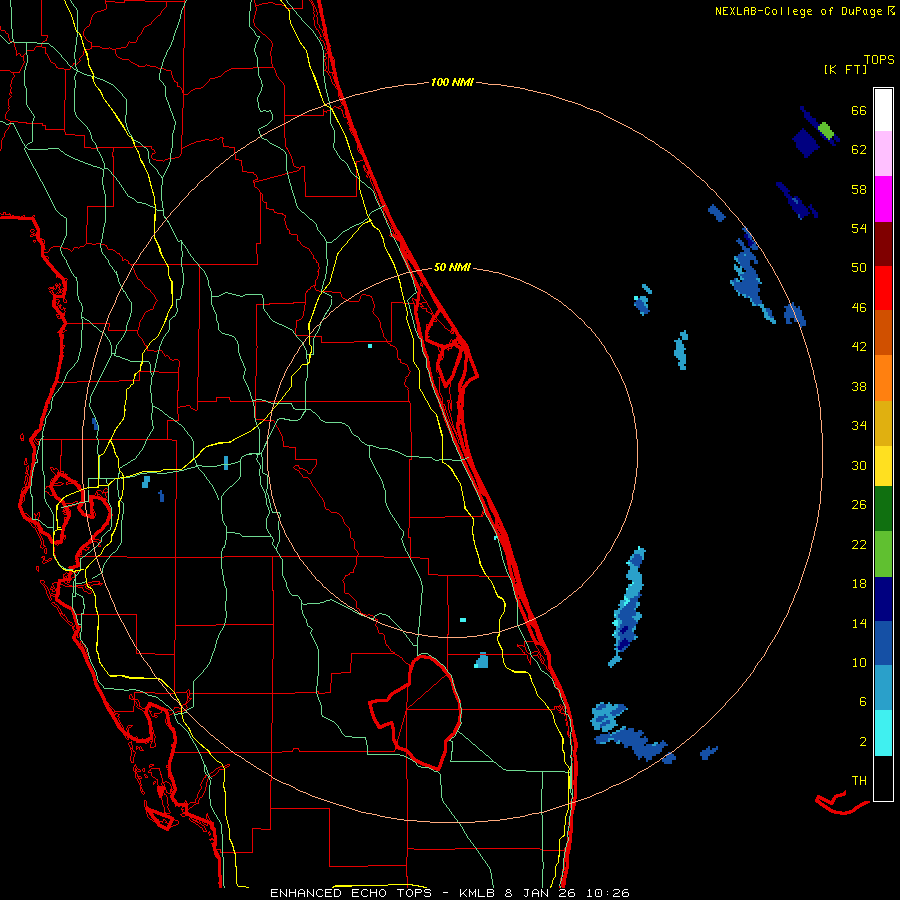Click the light green 26 kft legend swatch

pos(883,554)
